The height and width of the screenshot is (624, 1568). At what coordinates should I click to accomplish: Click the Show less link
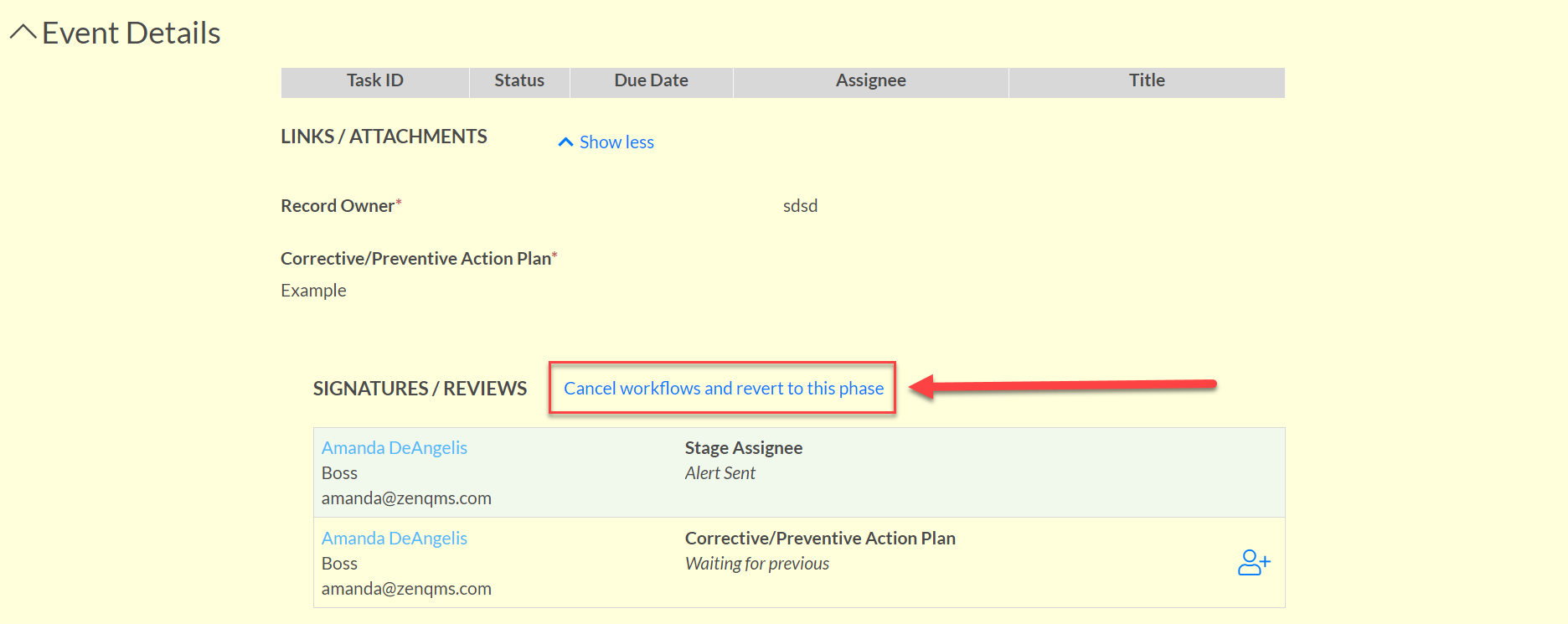(606, 142)
